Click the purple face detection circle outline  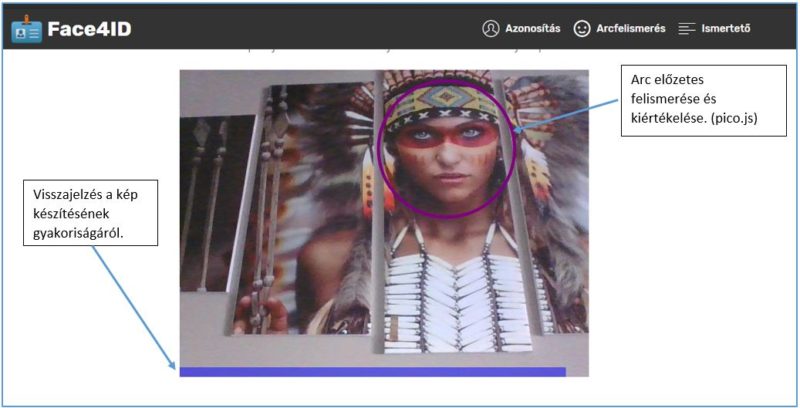pyautogui.click(x=379, y=150)
